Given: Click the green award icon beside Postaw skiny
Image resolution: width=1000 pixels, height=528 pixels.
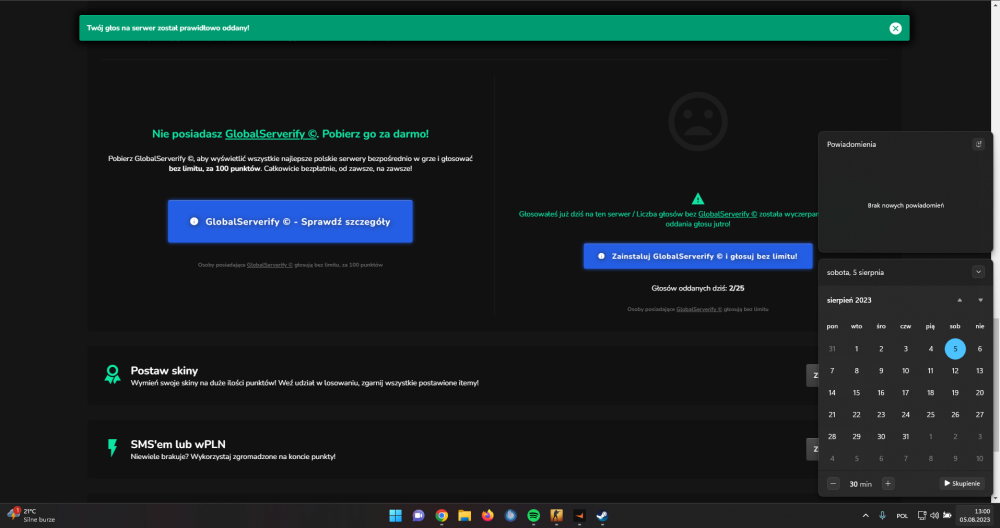Looking at the screenshot, I should tap(112, 374).
